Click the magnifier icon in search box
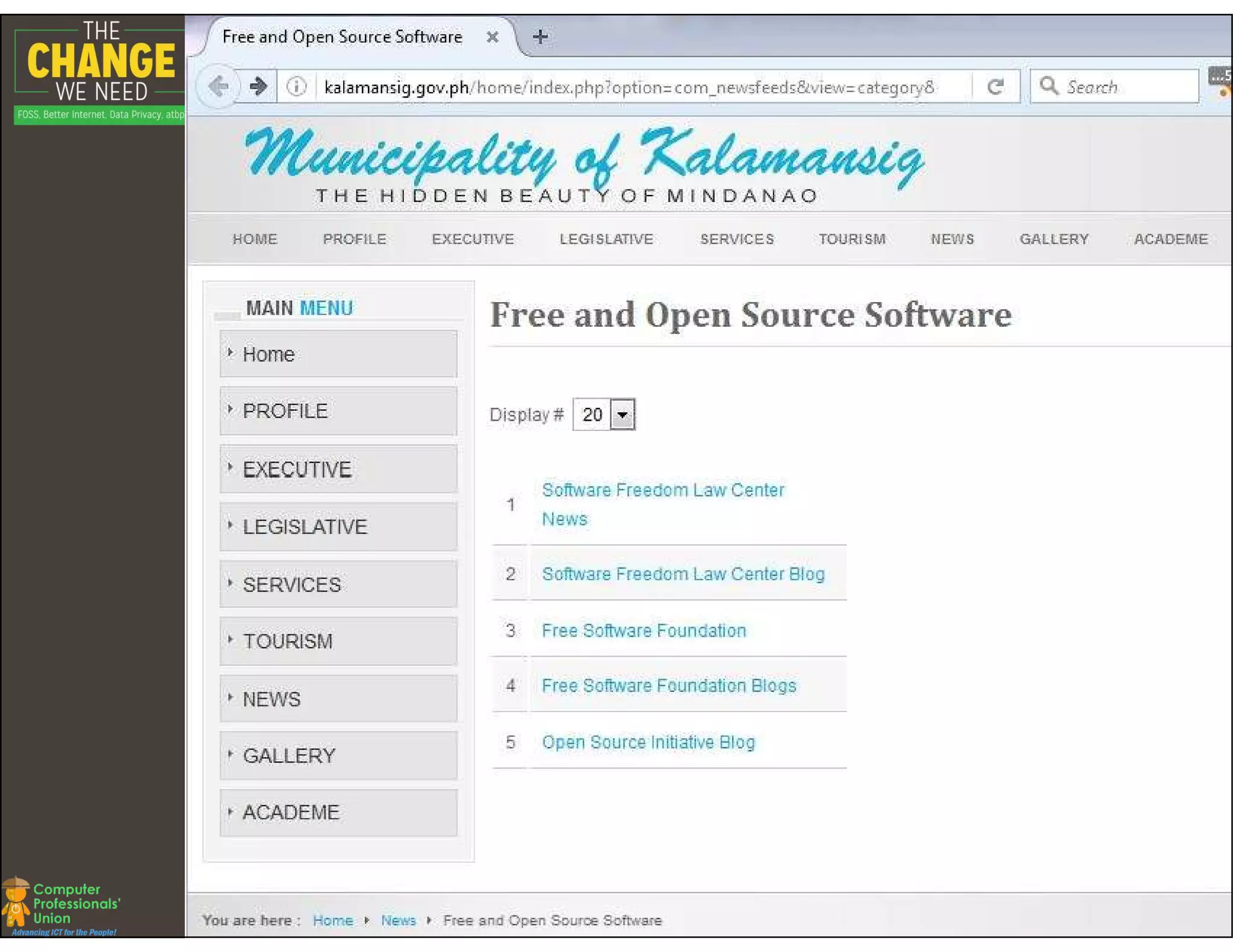Viewport: 1233px width, 952px height. [x=1049, y=86]
